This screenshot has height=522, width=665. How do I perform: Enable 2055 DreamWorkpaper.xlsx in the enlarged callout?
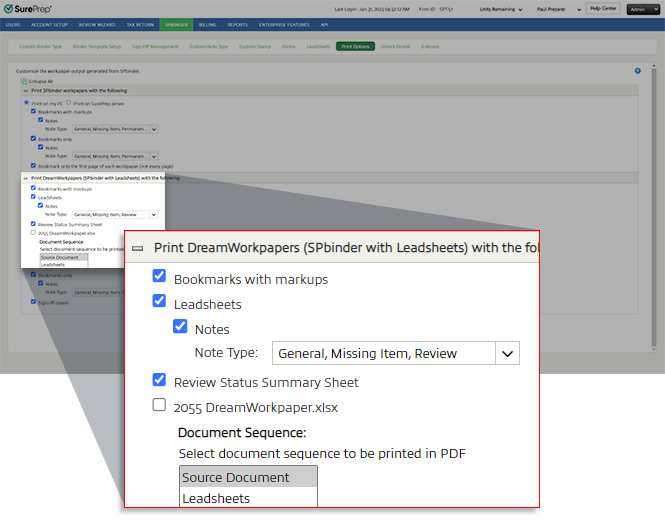pos(159,405)
